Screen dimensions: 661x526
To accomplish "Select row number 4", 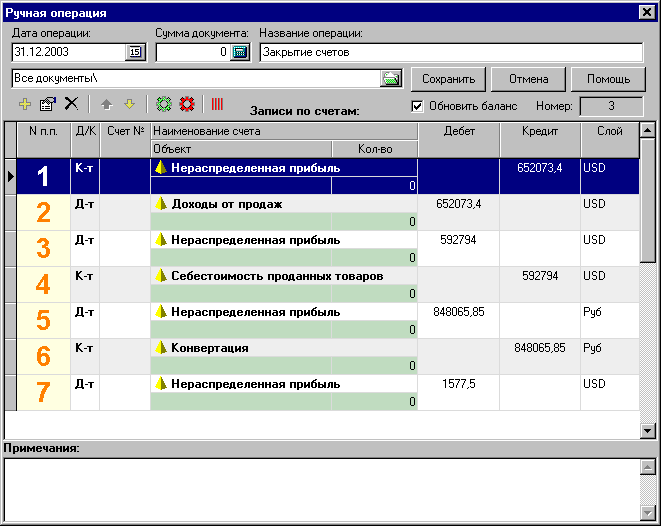I will click(43, 284).
